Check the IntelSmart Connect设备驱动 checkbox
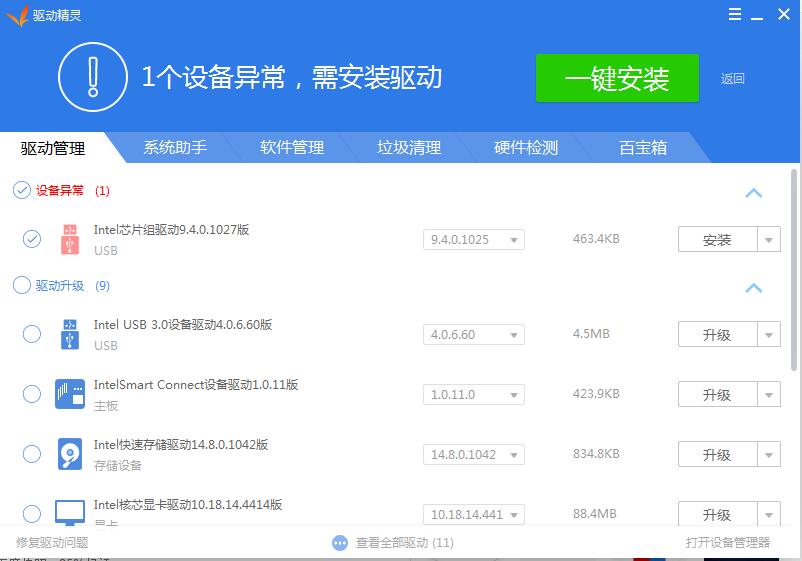 coord(32,394)
